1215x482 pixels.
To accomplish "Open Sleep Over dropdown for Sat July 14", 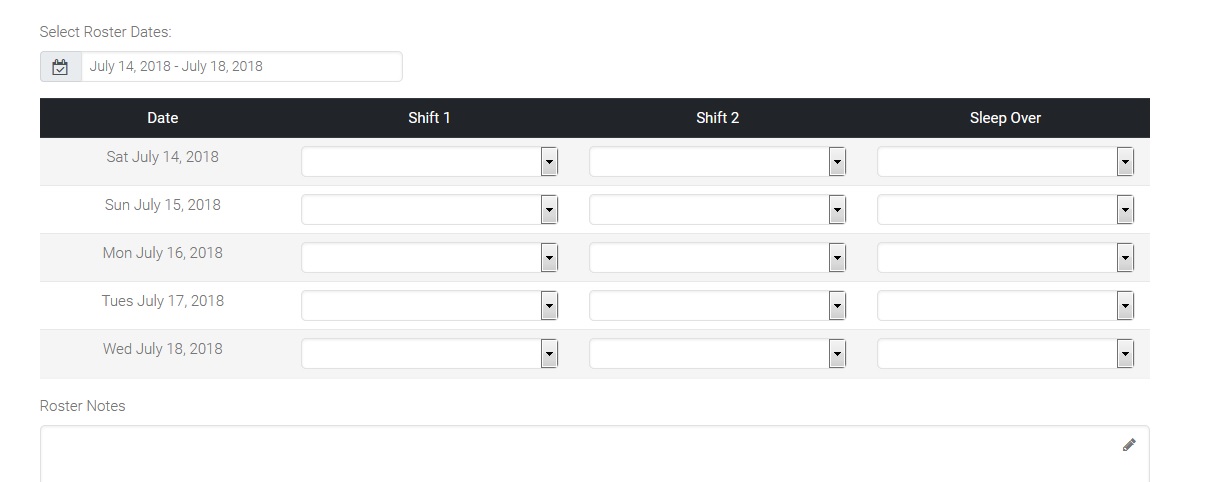I will point(1005,162).
